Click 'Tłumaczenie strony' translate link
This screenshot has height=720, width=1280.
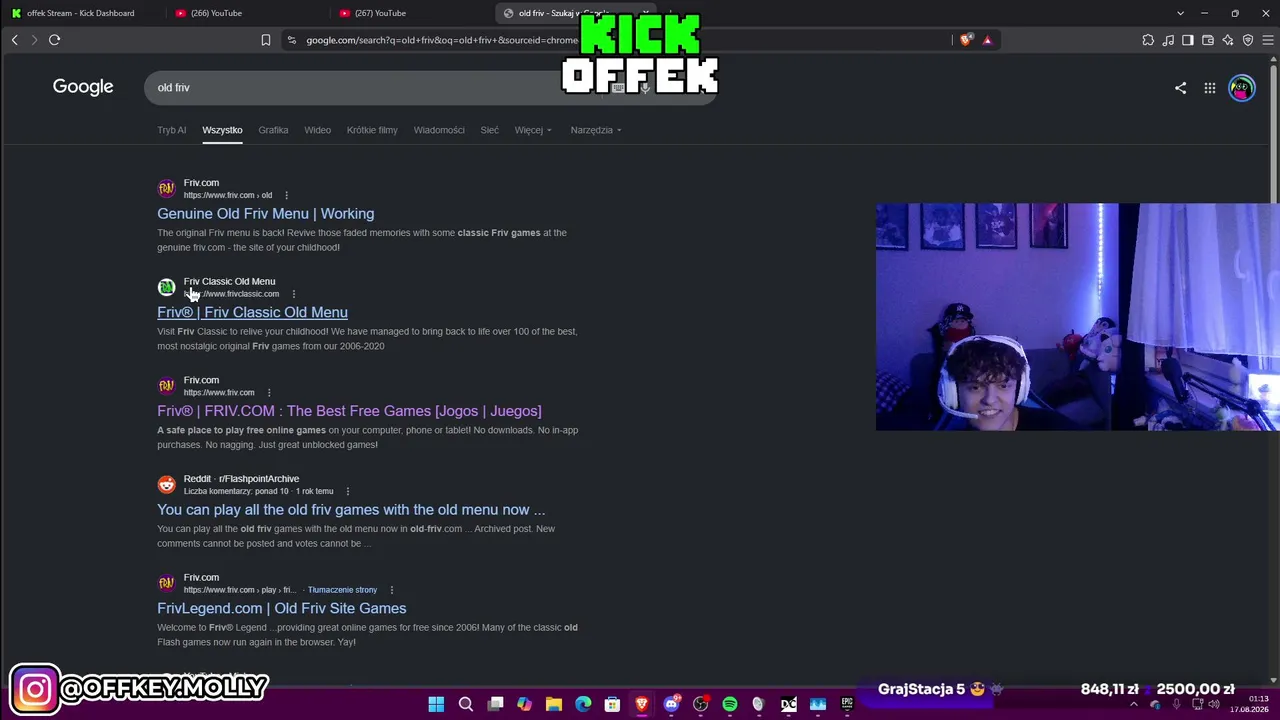point(342,590)
